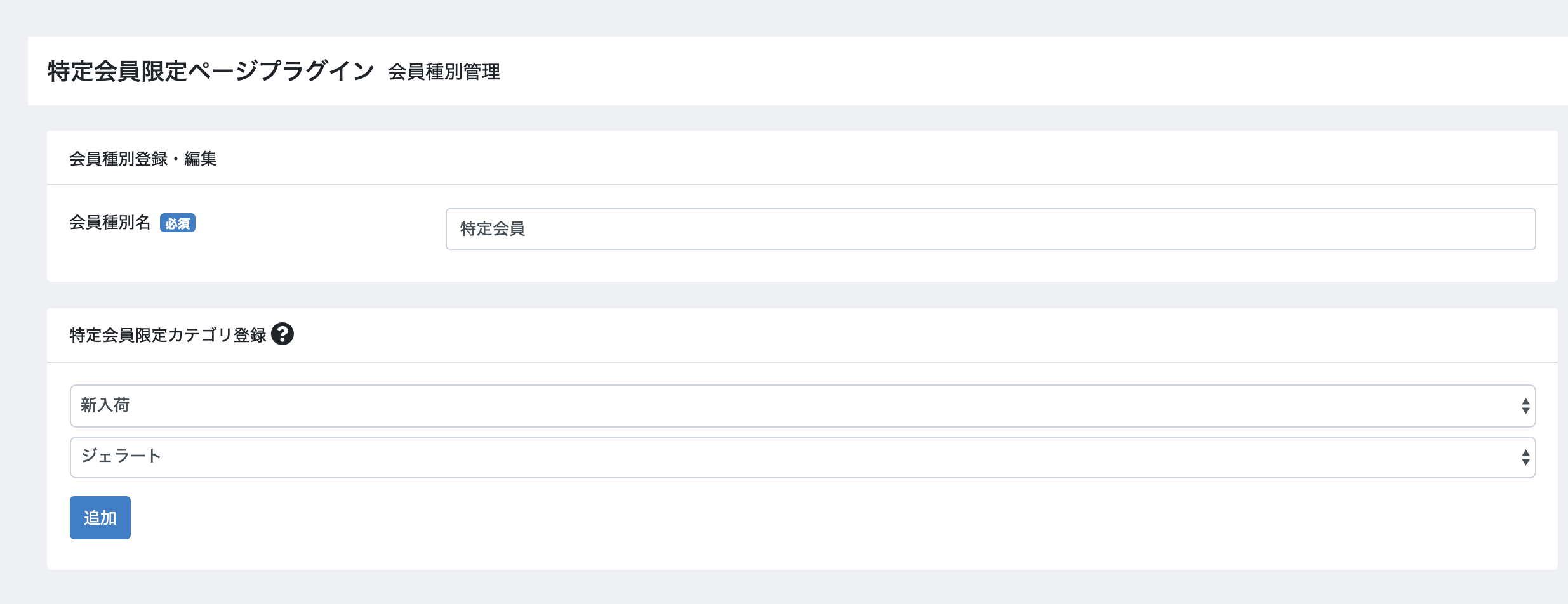This screenshot has height=604, width=1568.
Task: Click empty space in the white title bar
Action: (x=1016, y=71)
